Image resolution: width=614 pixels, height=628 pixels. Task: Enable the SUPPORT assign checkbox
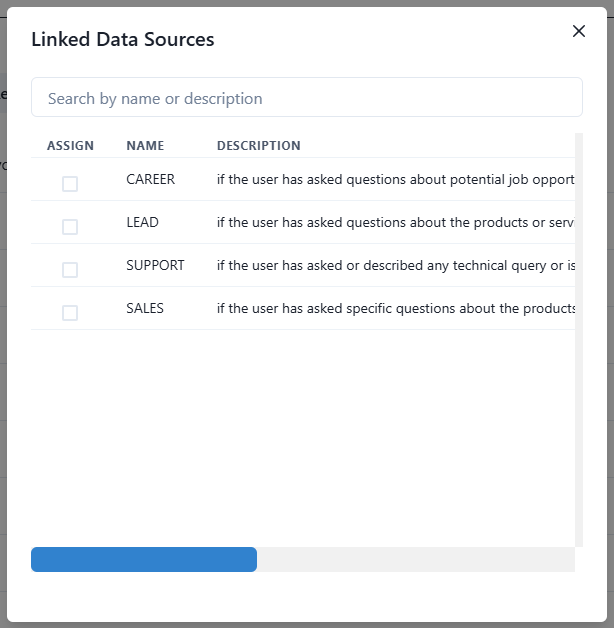click(70, 270)
